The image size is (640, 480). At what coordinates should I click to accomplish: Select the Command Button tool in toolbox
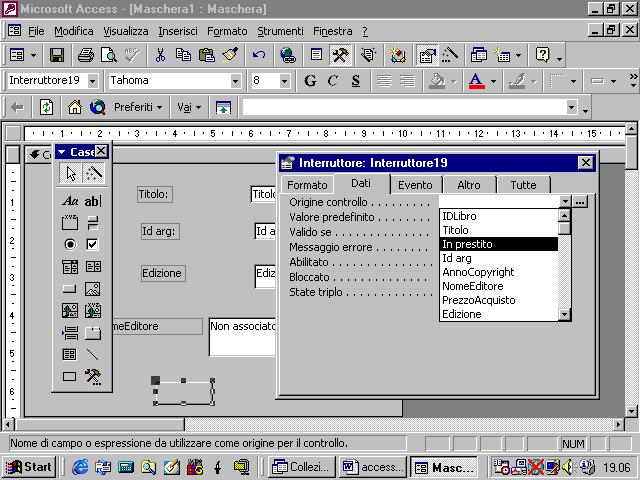pos(70,289)
